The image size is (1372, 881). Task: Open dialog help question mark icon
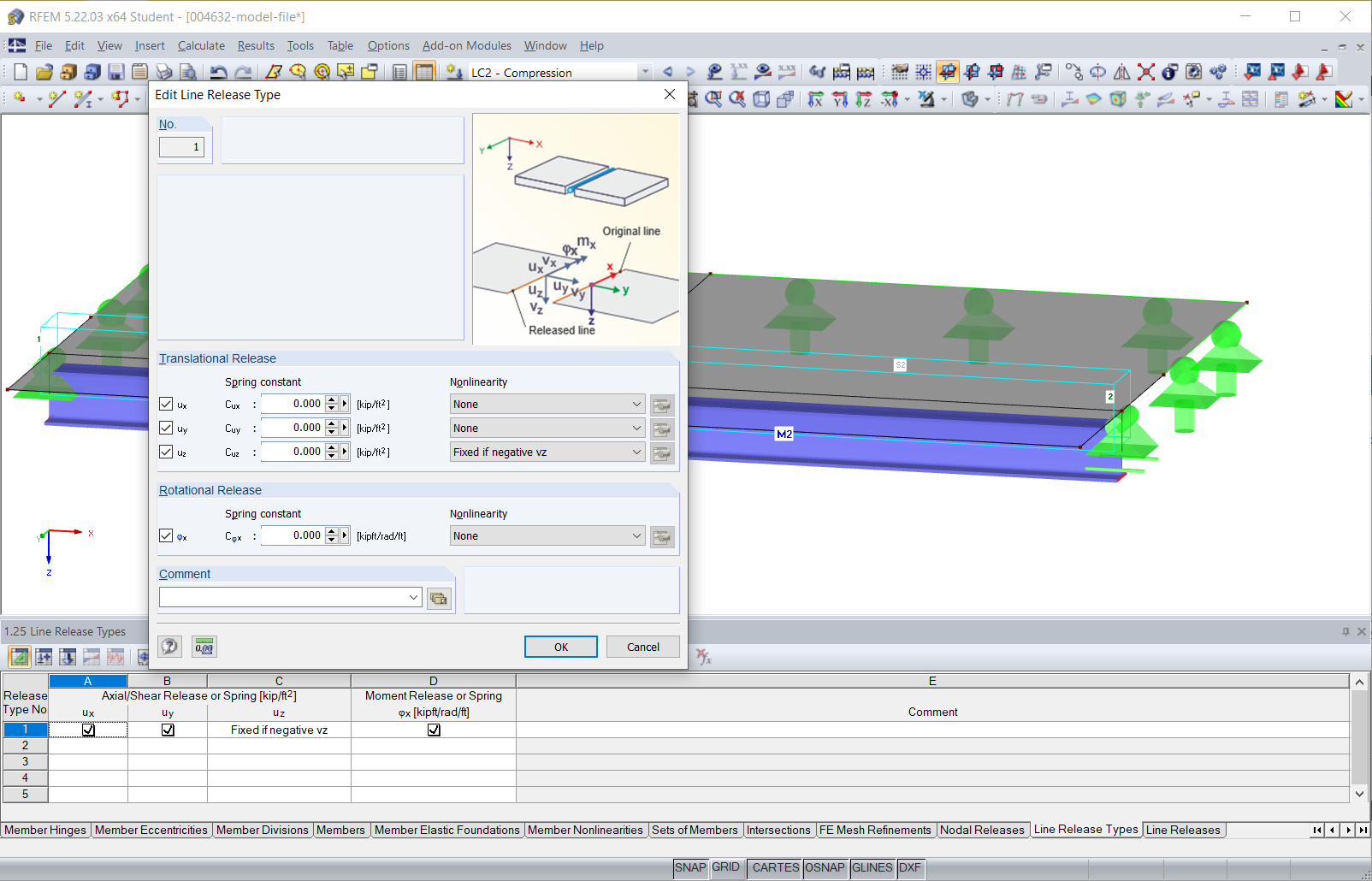click(170, 647)
